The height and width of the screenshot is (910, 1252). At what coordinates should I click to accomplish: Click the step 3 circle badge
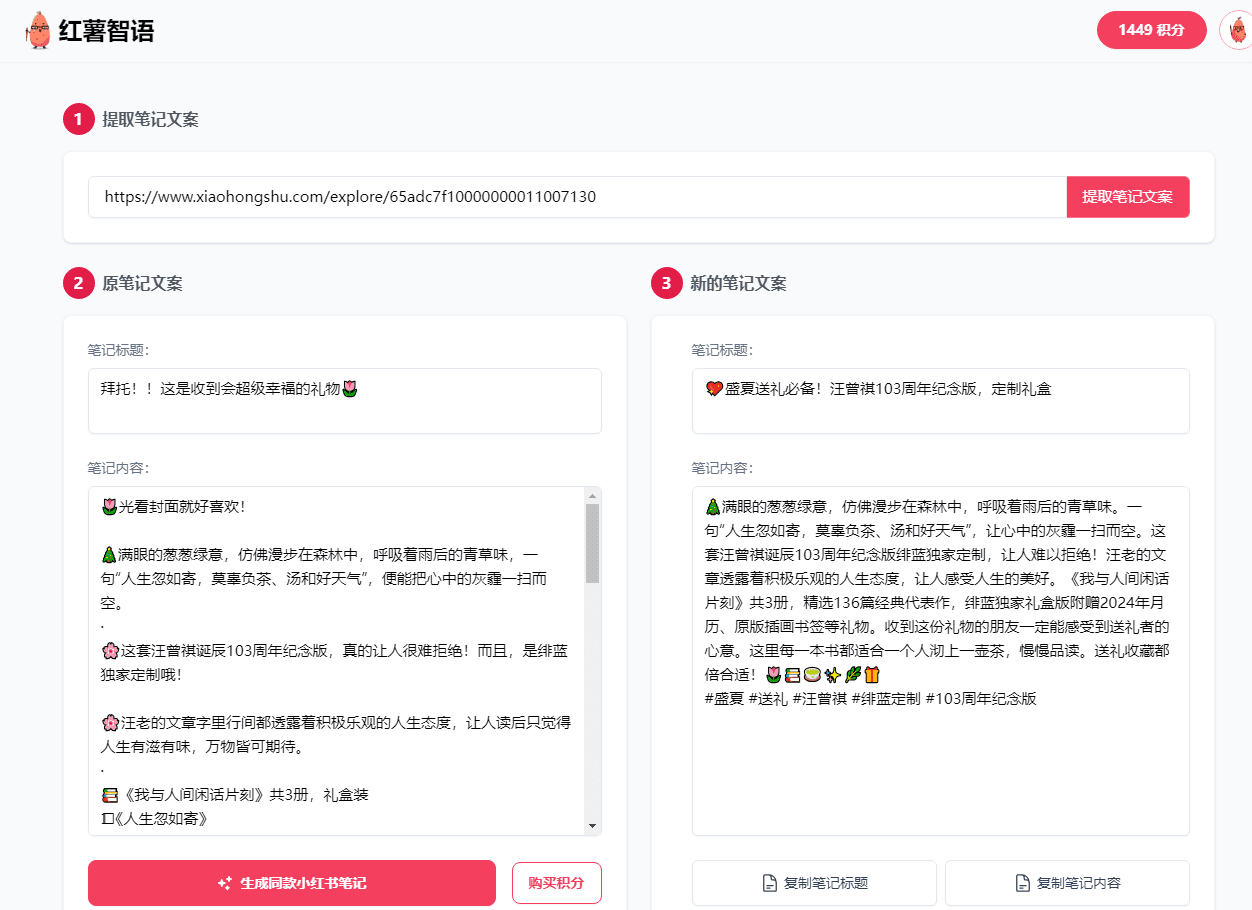pos(667,283)
